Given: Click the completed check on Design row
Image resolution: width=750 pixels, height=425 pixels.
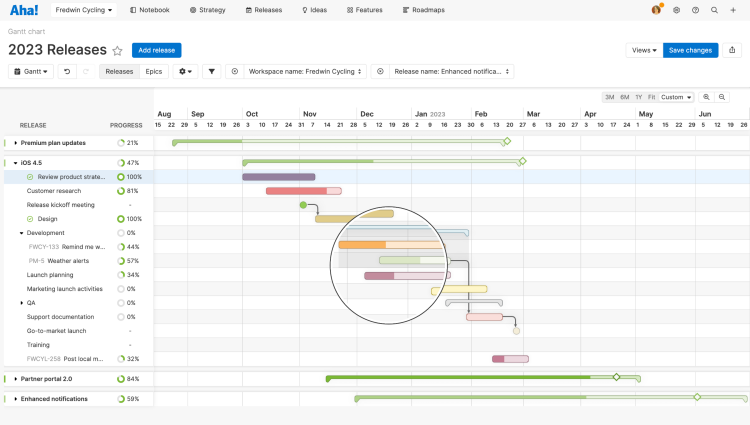Looking at the screenshot, I should (30, 219).
